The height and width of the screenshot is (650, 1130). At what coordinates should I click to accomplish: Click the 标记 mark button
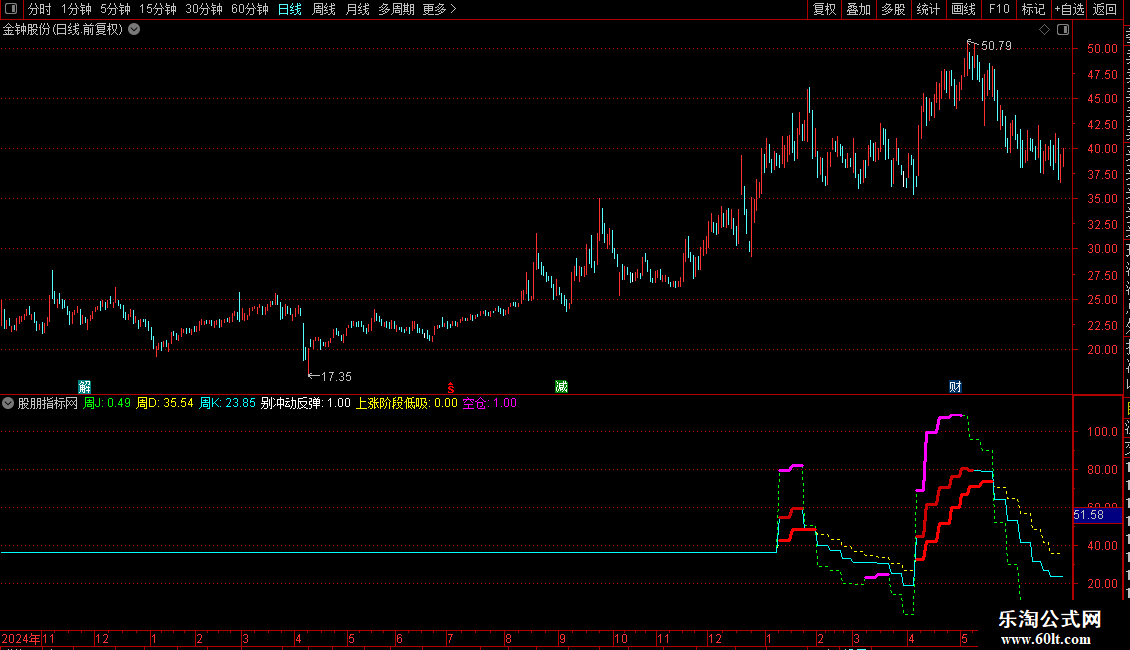[x=1033, y=9]
